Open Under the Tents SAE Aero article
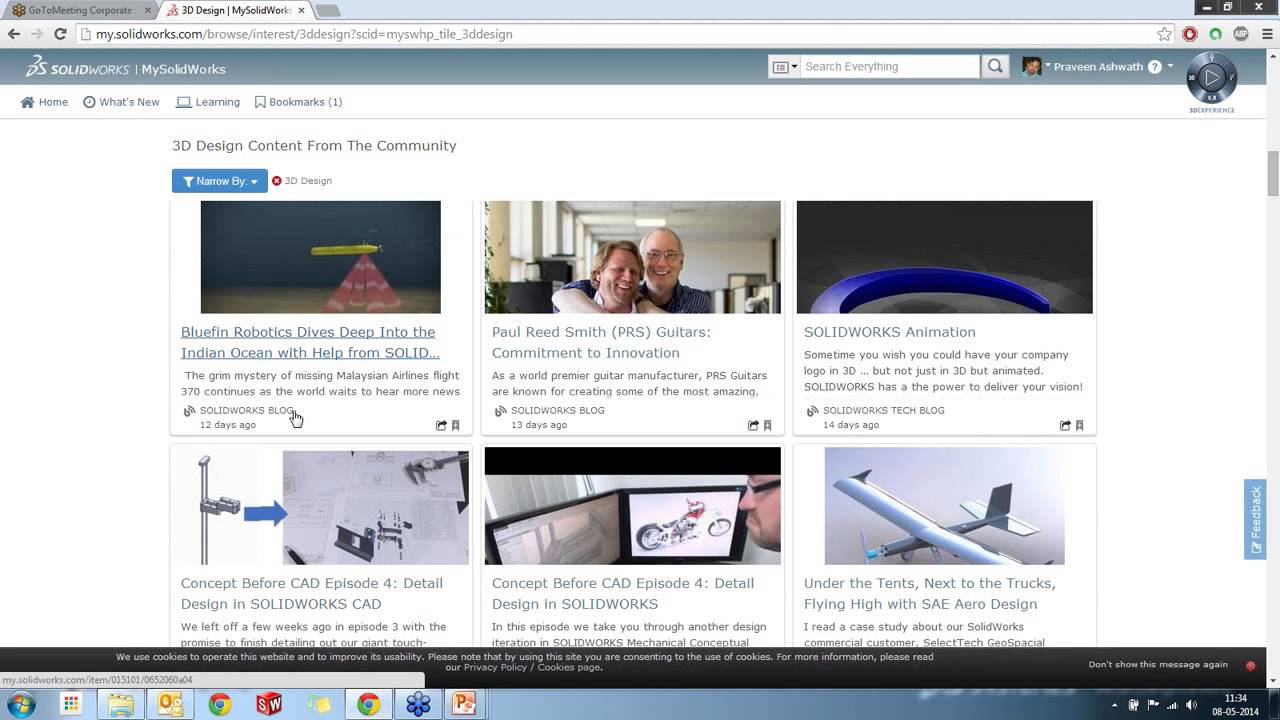 coord(929,593)
